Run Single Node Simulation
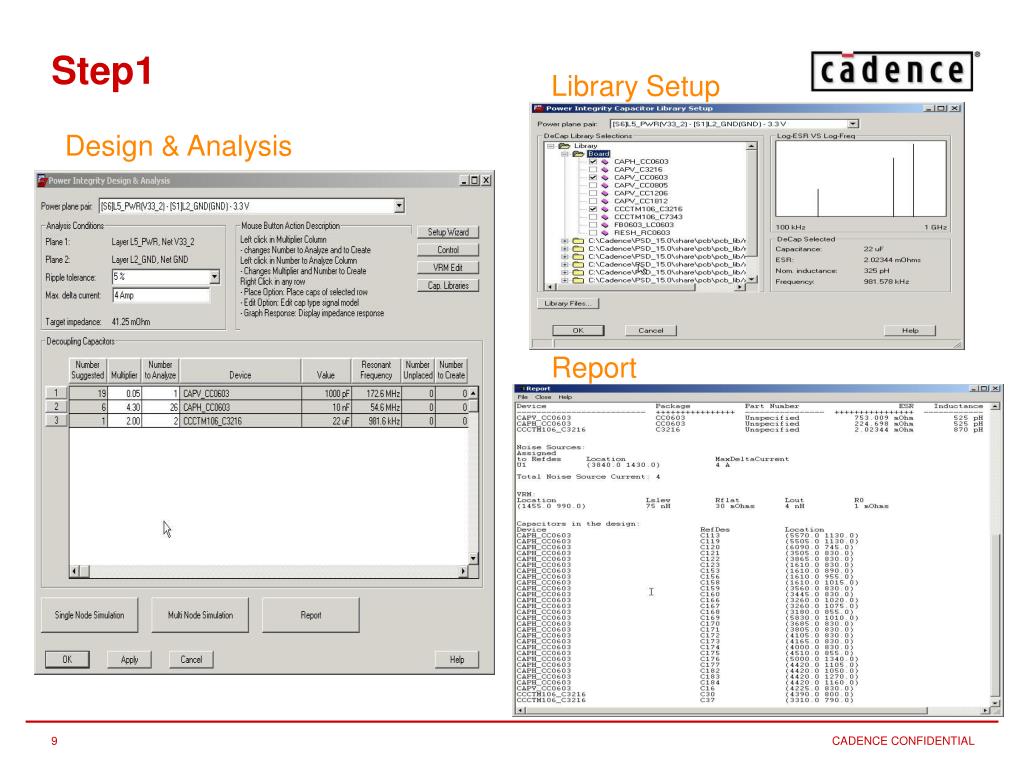 click(89, 615)
